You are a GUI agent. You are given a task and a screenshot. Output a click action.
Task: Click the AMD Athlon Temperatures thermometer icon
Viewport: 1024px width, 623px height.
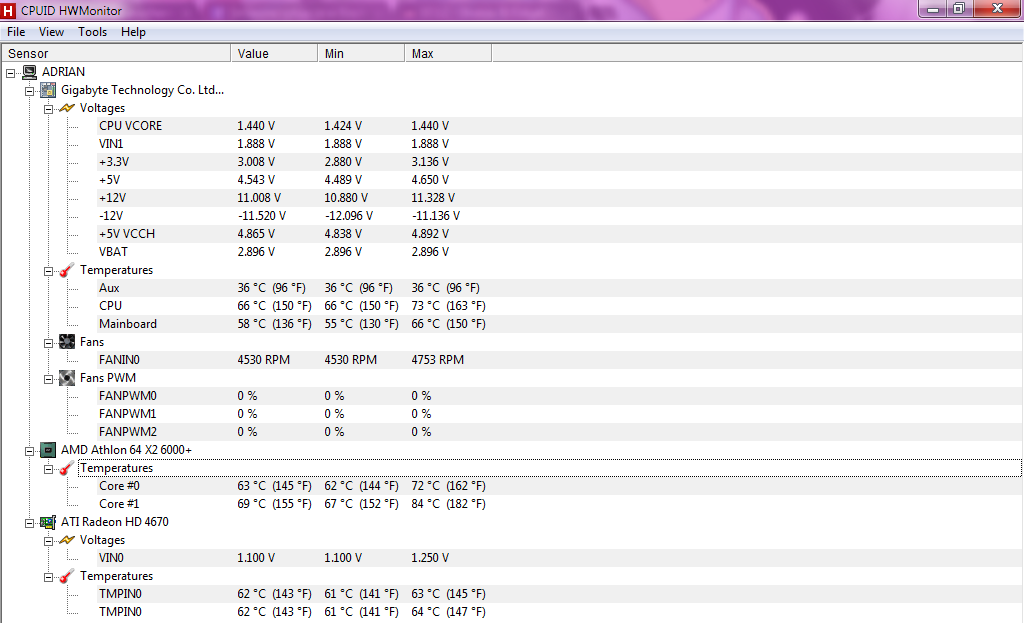point(67,468)
